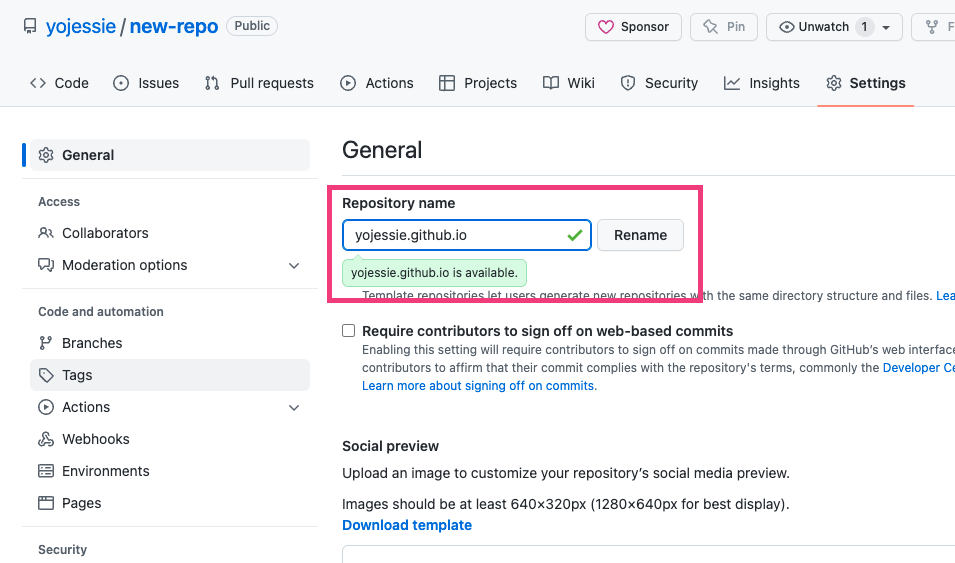Screen dimensions: 955x563
Task: Select the Settings tab
Action: (865, 83)
